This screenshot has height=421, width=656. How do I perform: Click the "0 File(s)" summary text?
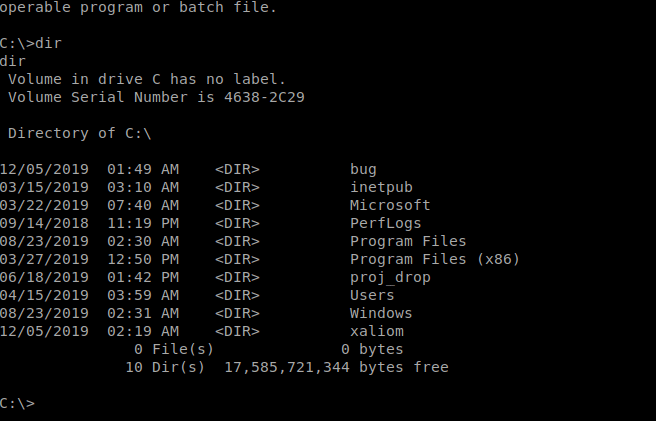click(x=174, y=349)
